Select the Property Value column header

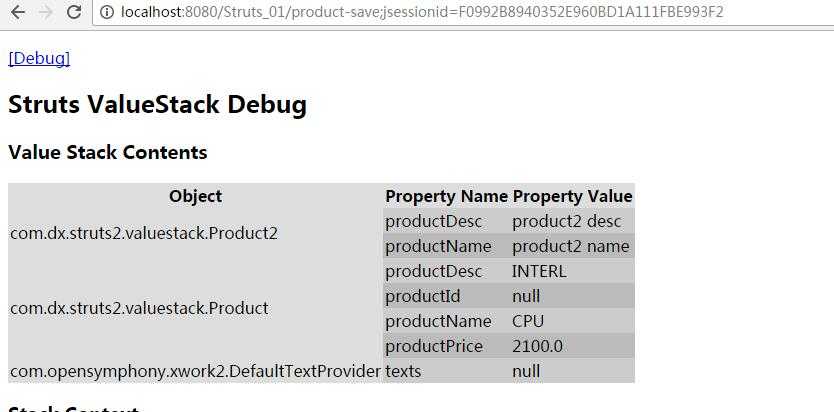[572, 196]
